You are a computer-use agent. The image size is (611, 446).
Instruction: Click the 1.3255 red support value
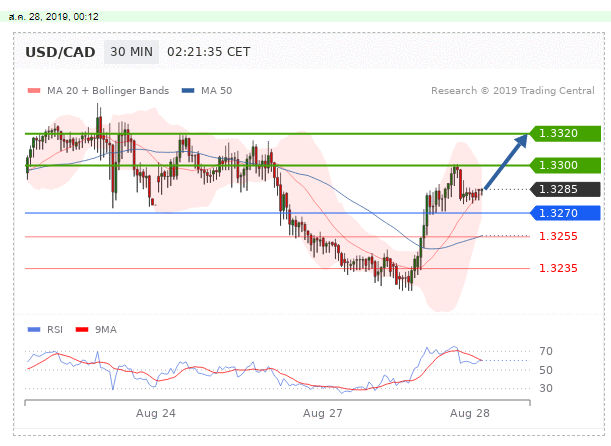point(558,236)
